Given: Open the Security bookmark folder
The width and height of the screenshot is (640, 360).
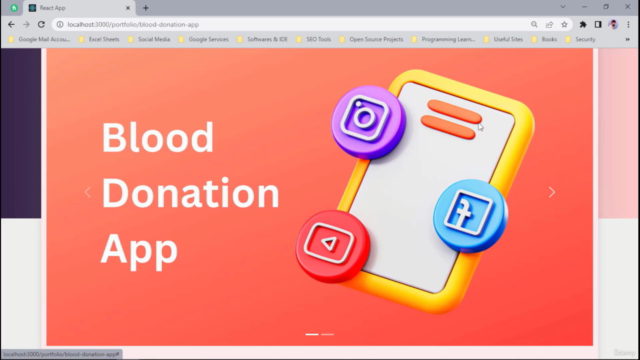Looking at the screenshot, I should coord(580,39).
